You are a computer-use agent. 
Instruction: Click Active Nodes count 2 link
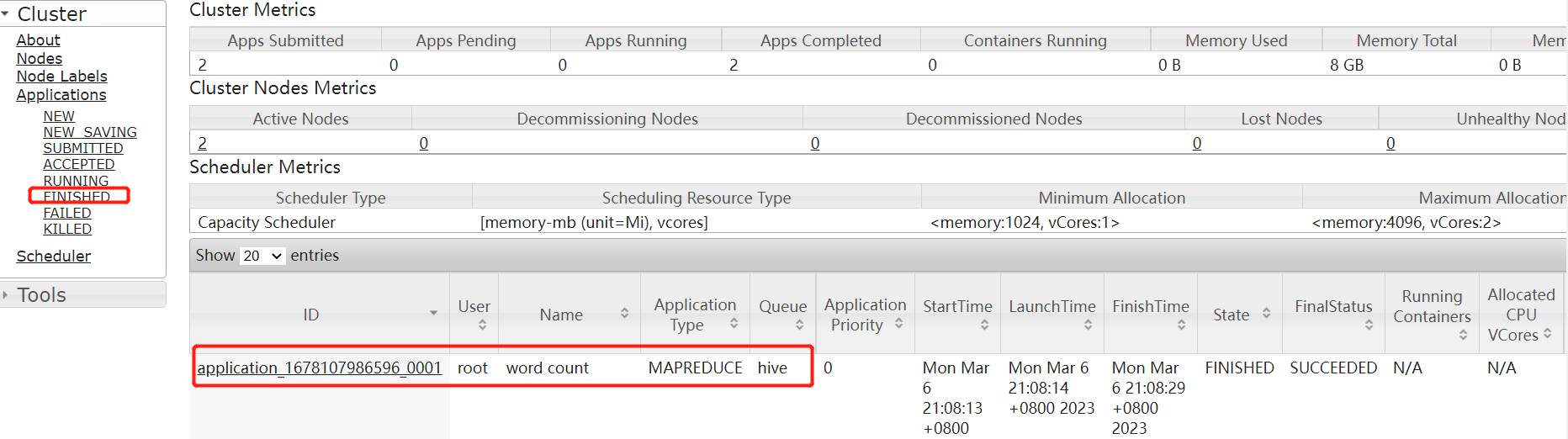(x=202, y=143)
